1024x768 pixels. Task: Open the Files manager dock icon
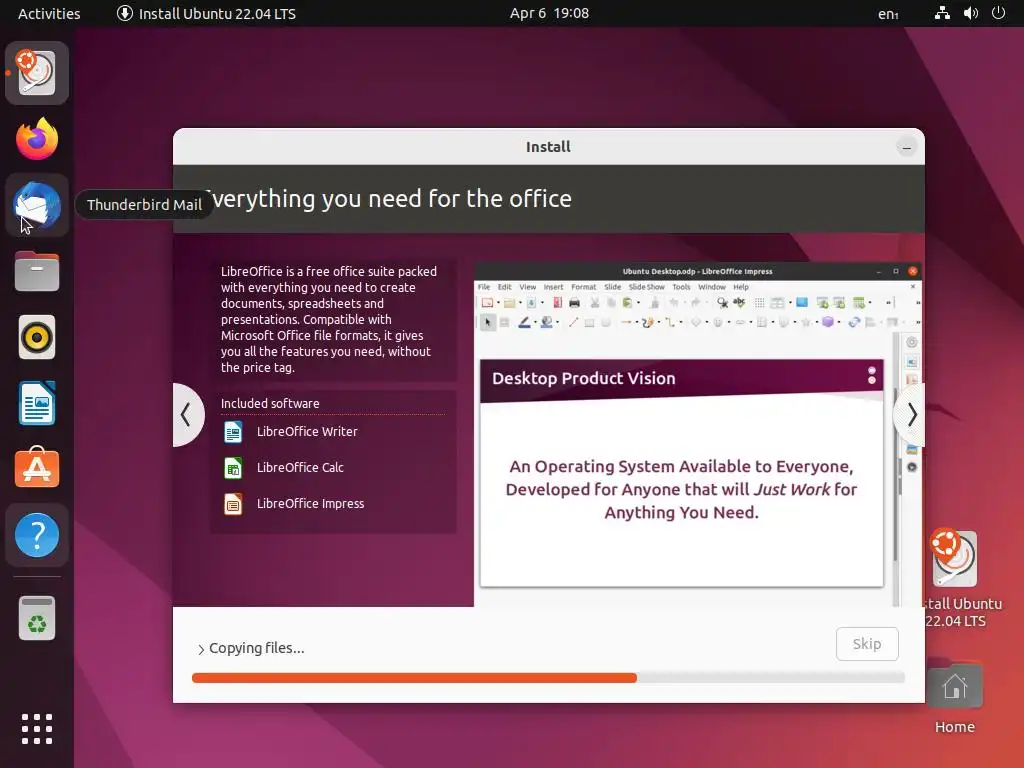[37, 271]
